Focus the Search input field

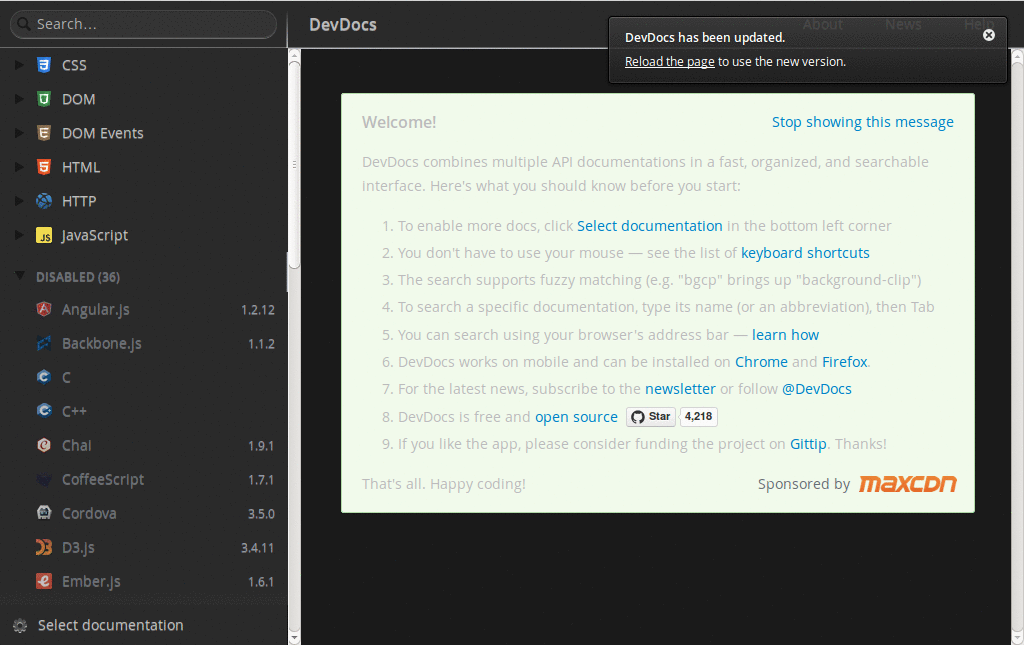[x=144, y=24]
